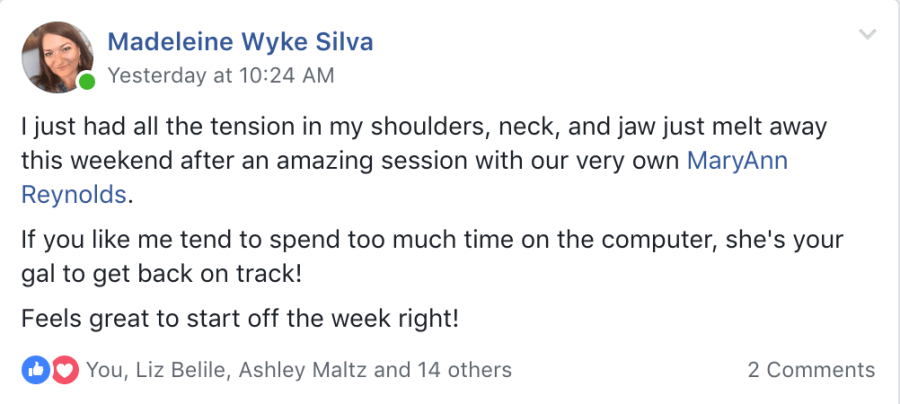The height and width of the screenshot is (404, 900).
Task: Expand the post options chevron menu
Action: click(x=867, y=35)
